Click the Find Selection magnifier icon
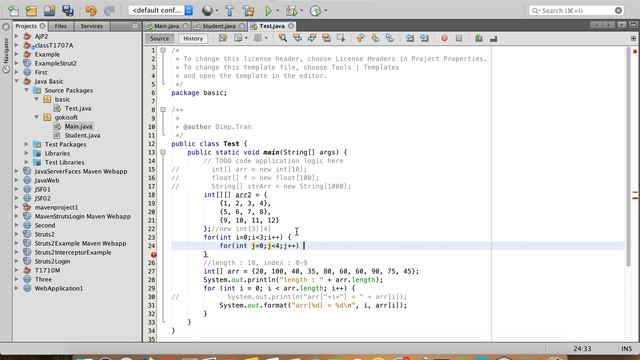The image size is (640, 360). [282, 38]
